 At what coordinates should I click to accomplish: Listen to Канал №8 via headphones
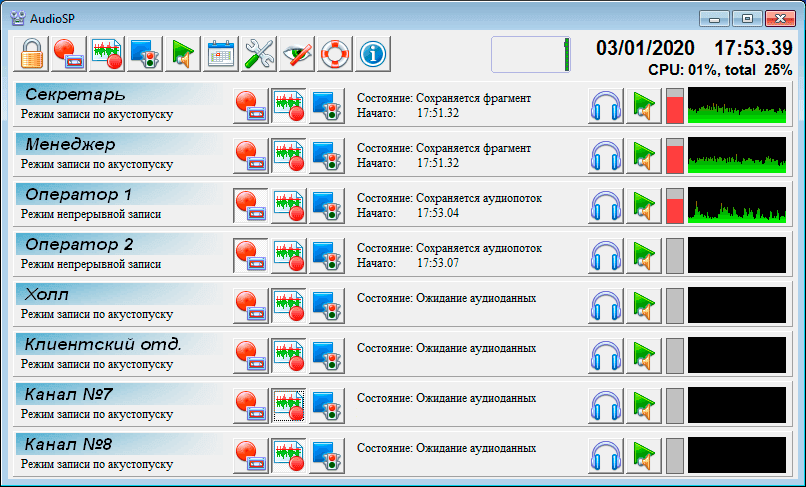tap(606, 455)
